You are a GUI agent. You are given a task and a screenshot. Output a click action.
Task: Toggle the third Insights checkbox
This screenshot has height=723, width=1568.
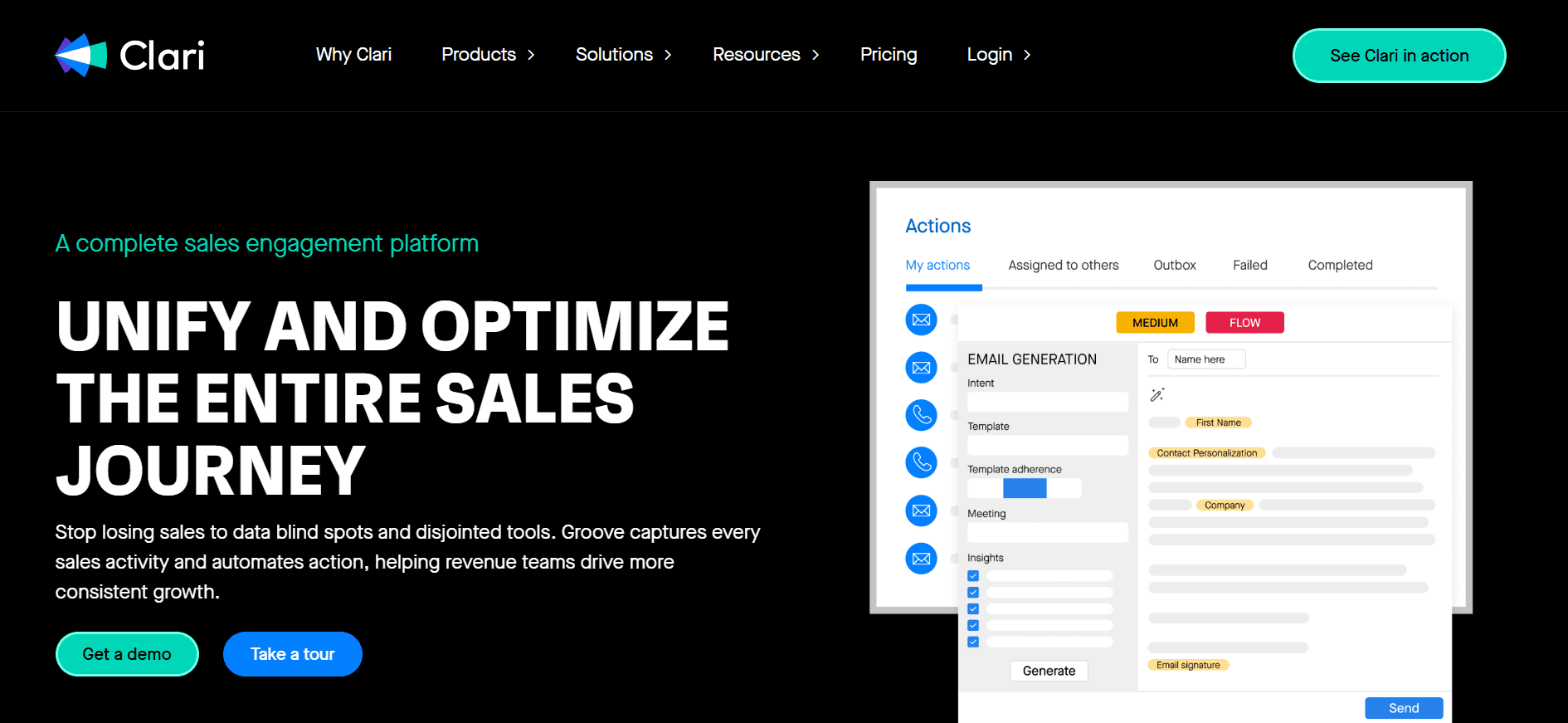[973, 609]
